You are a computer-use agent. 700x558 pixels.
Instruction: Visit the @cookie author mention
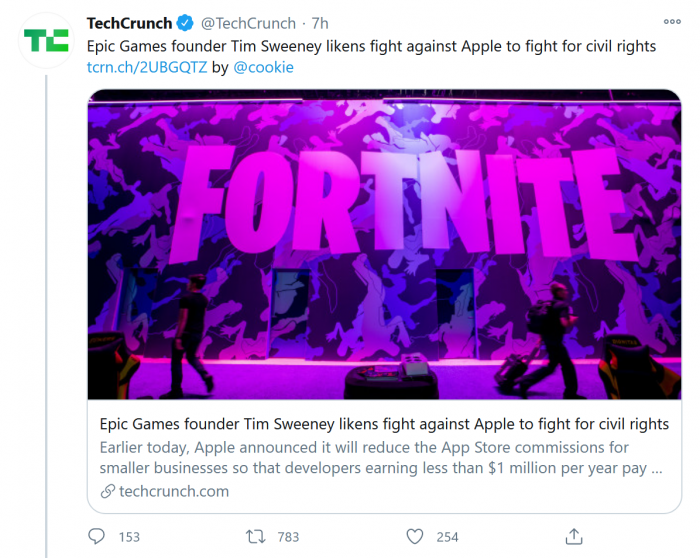pyautogui.click(x=263, y=67)
